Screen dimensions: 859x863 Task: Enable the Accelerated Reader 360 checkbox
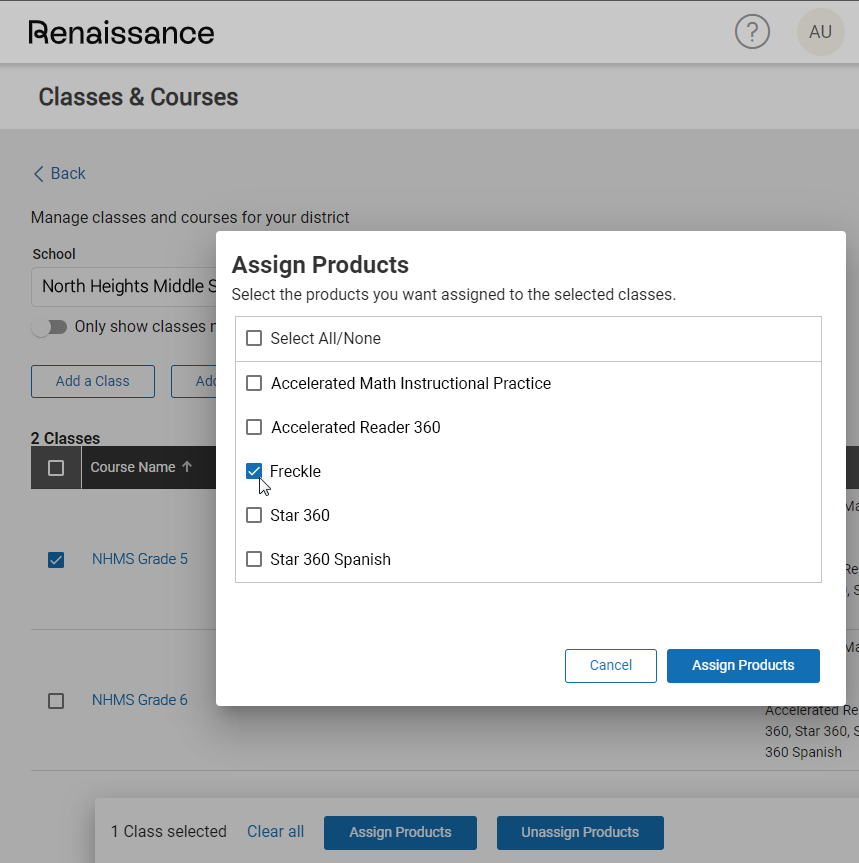click(x=254, y=427)
